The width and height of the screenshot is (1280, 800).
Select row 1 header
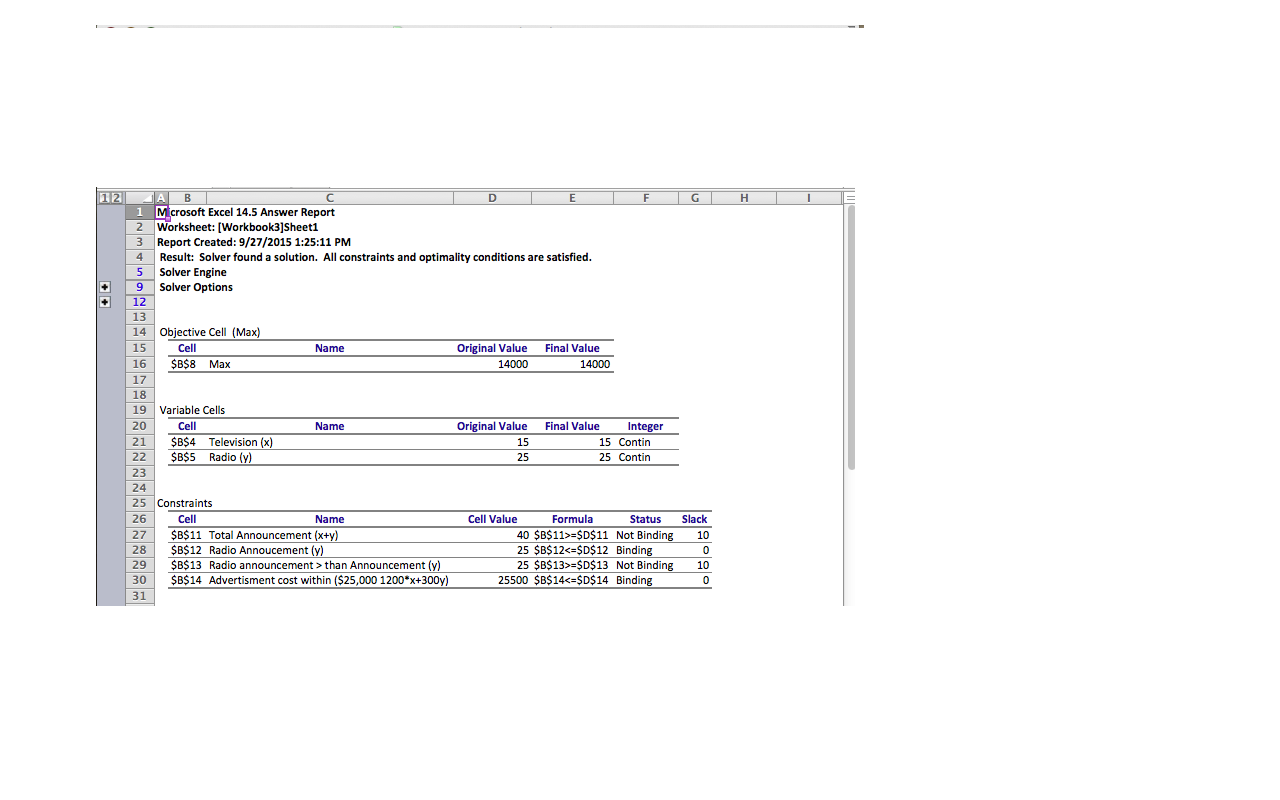pyautogui.click(x=140, y=212)
